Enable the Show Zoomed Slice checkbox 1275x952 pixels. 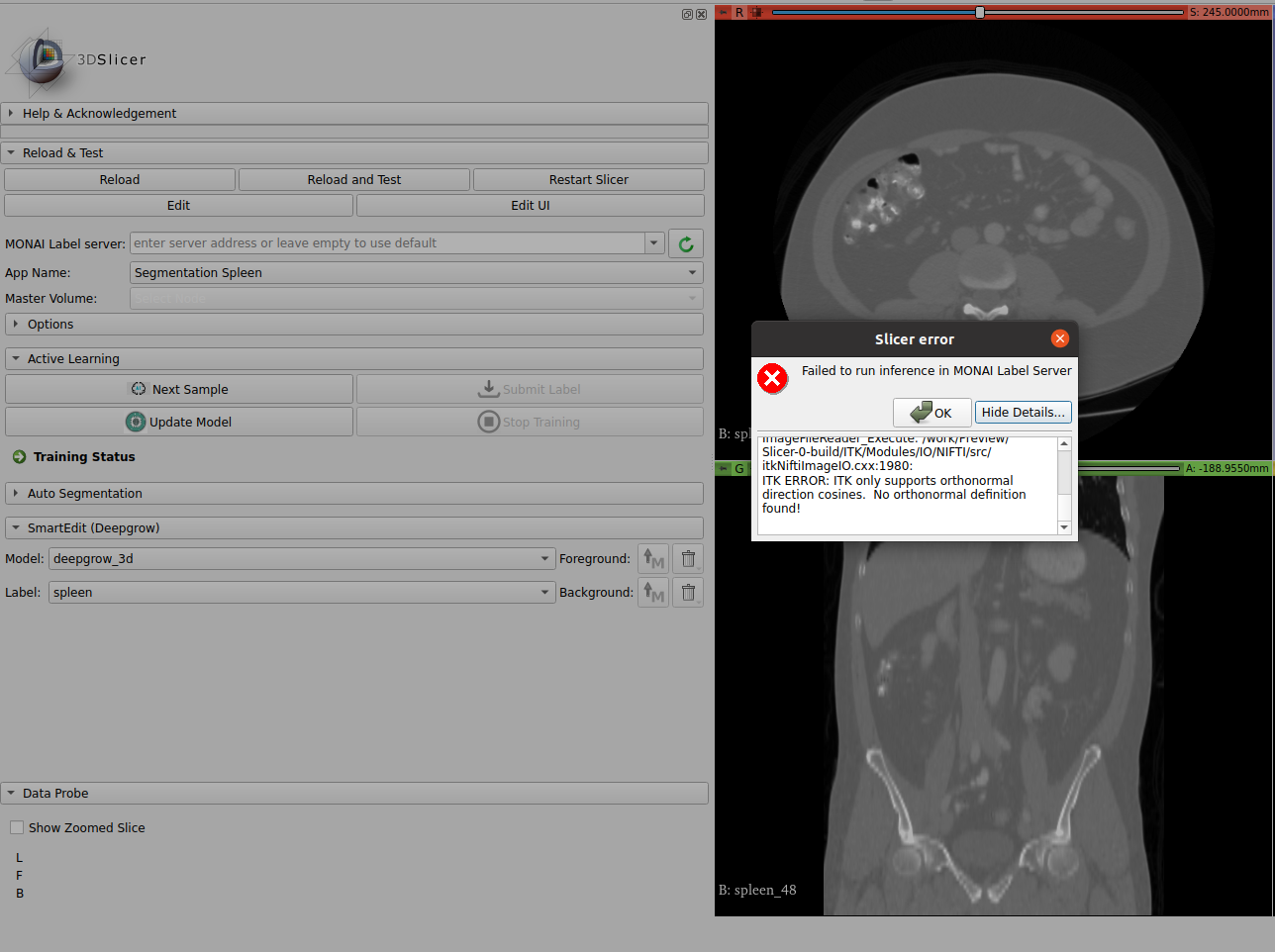(x=16, y=827)
